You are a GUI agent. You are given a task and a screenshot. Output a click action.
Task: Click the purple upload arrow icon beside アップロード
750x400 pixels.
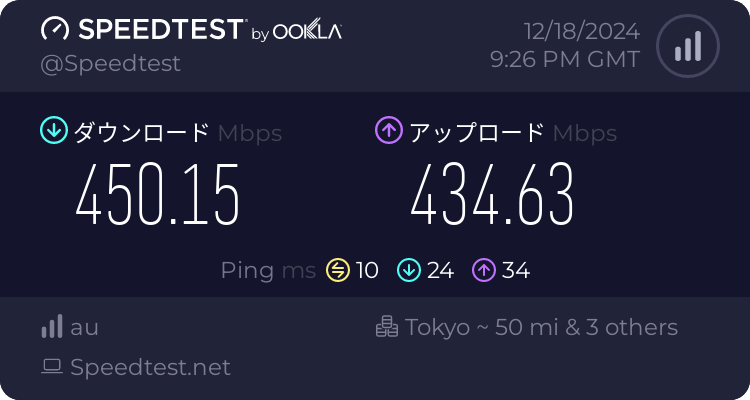388,131
